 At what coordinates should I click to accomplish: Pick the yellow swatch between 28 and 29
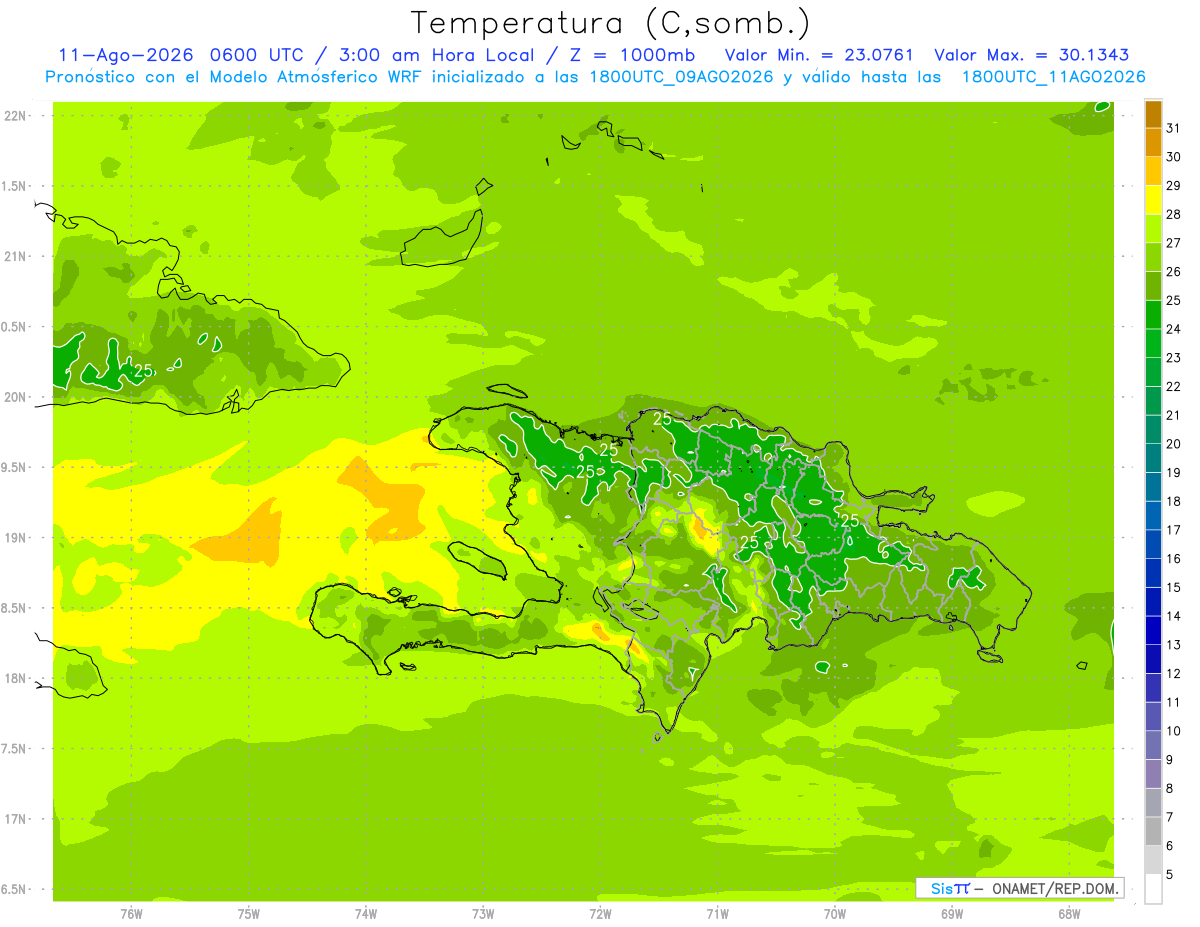pyautogui.click(x=1153, y=200)
